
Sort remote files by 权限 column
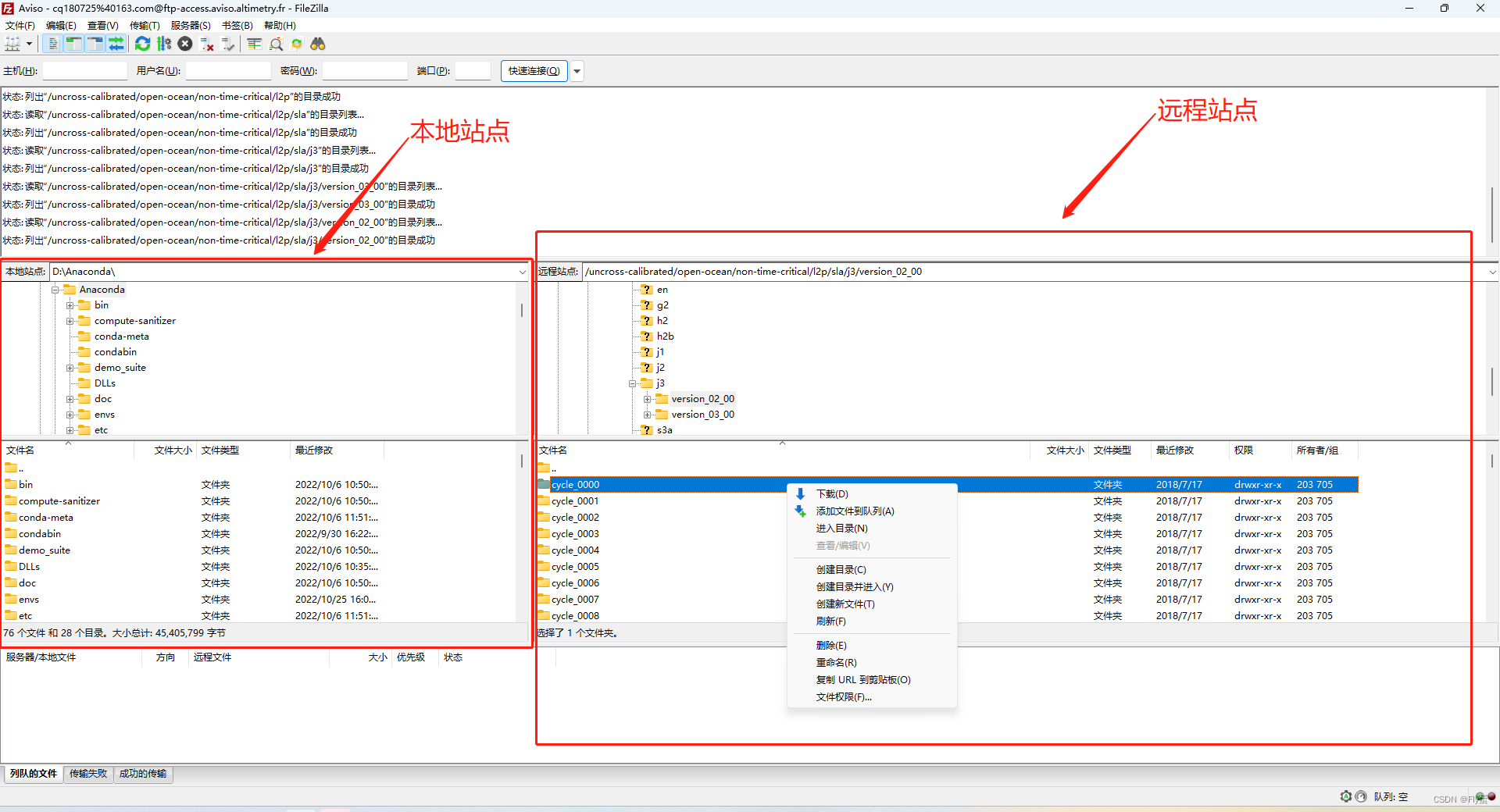pyautogui.click(x=1260, y=451)
